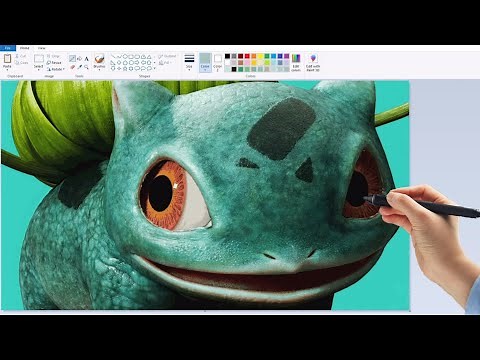
Task: Open the shape Outline dropdown
Action: coord(168,56)
